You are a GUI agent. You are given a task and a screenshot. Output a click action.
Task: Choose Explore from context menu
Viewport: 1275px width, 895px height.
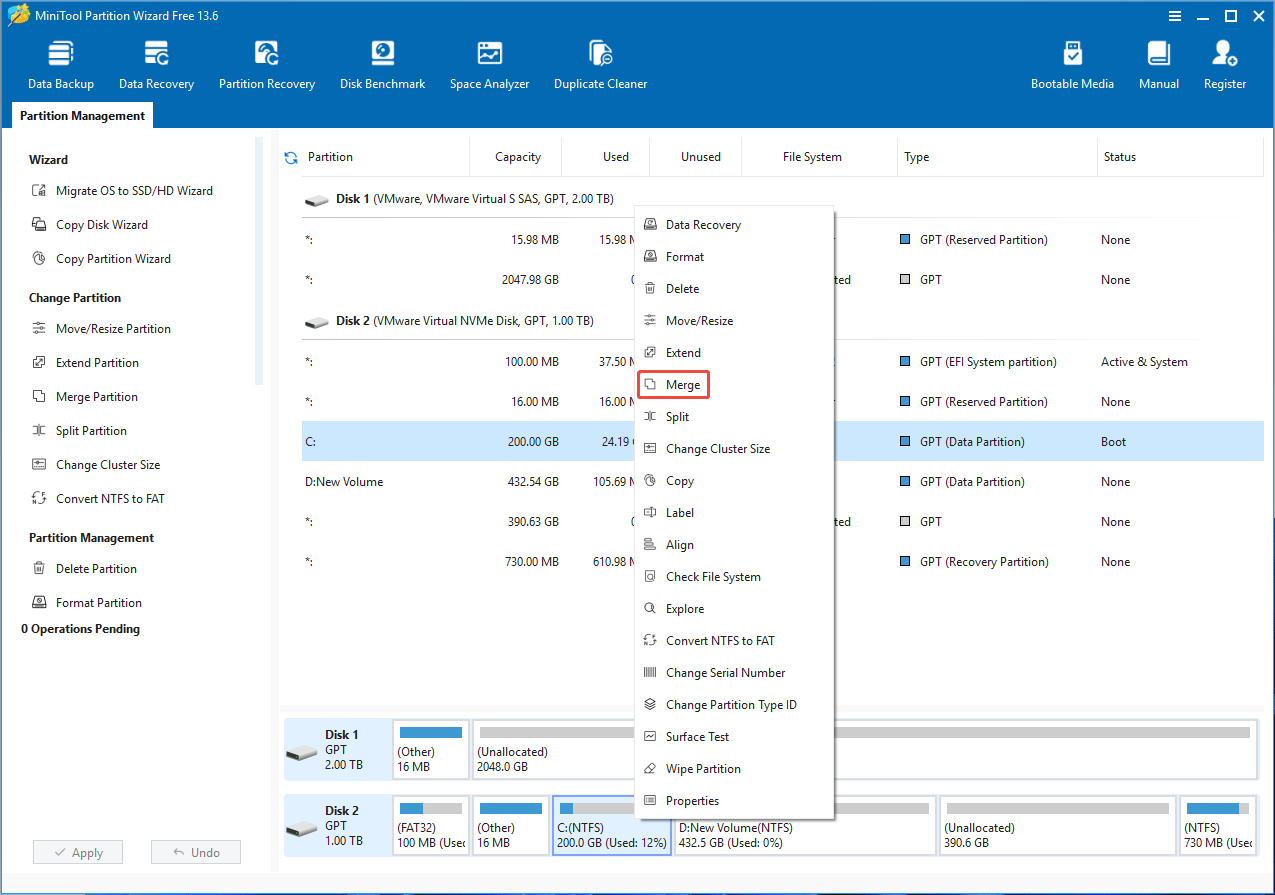tap(734, 609)
